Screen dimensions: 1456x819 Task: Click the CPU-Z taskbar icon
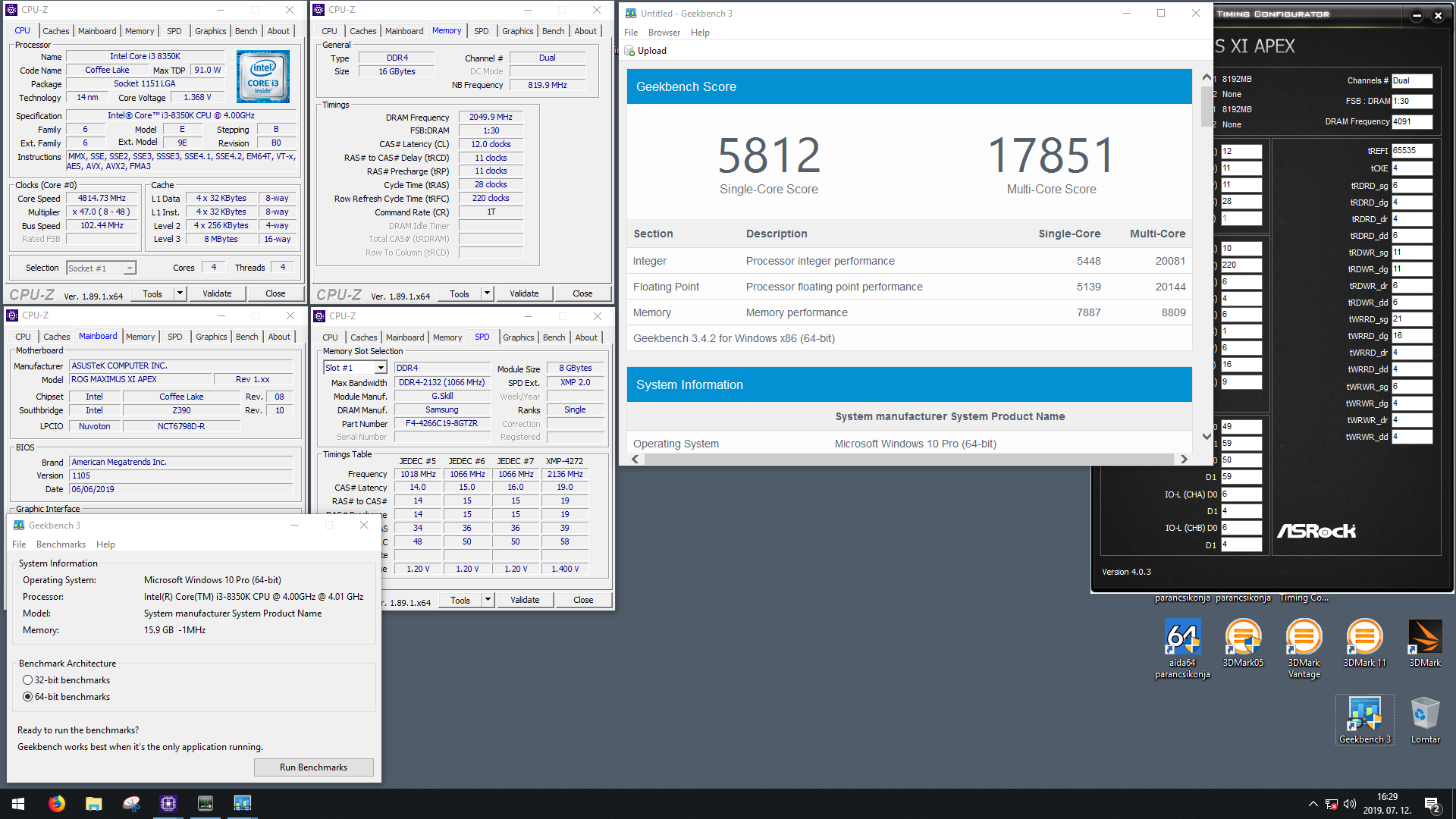[x=168, y=804]
